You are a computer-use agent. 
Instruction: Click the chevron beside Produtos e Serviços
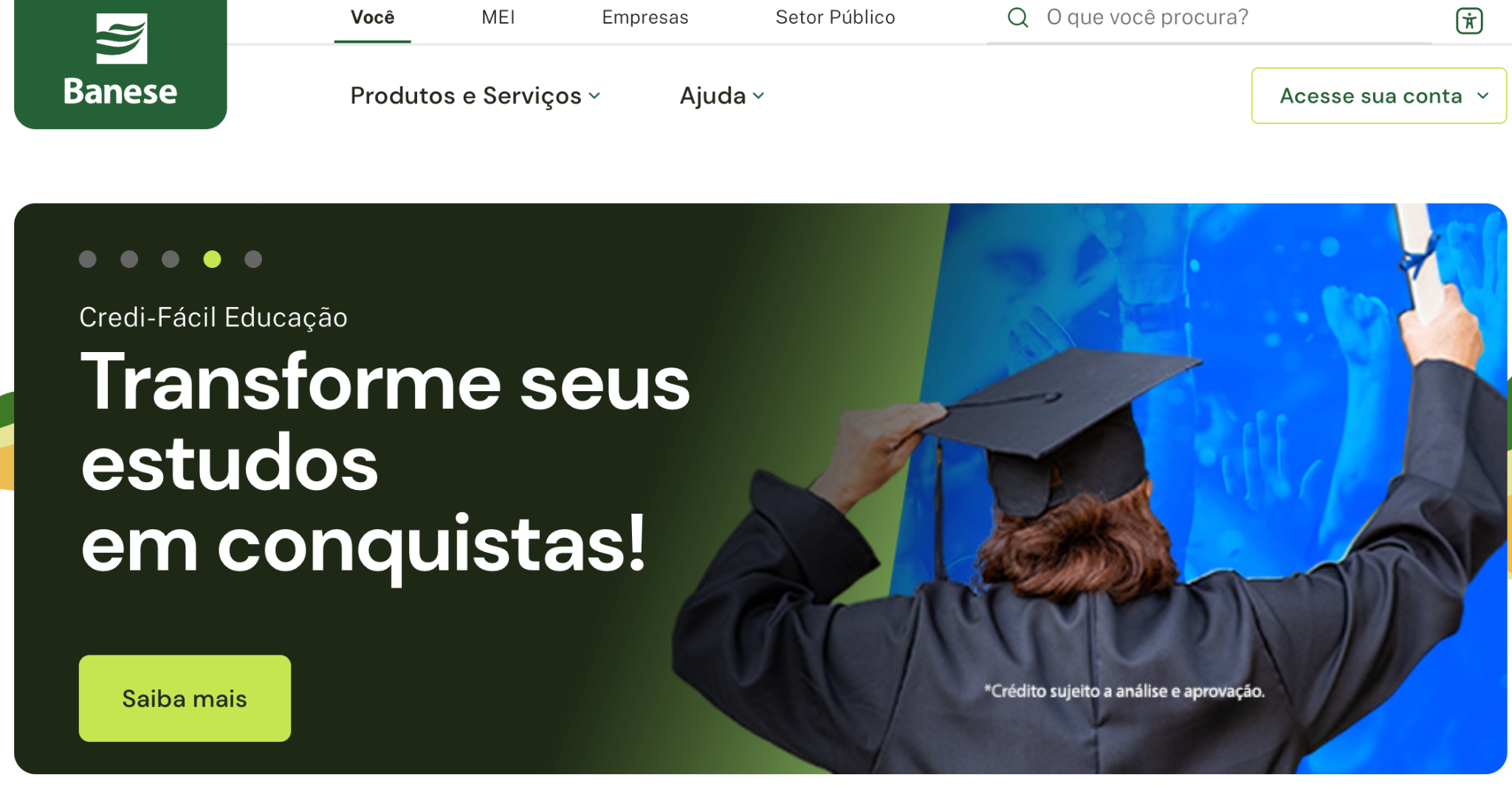coord(595,96)
